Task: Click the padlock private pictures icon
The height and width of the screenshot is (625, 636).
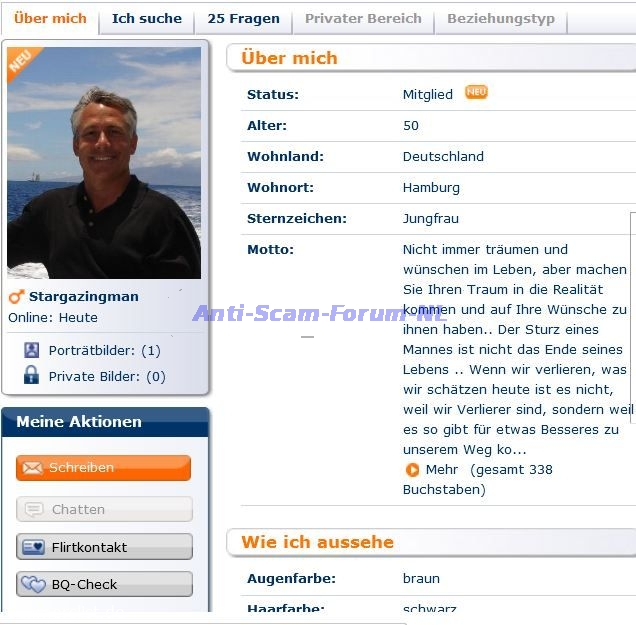Action: coord(31,375)
